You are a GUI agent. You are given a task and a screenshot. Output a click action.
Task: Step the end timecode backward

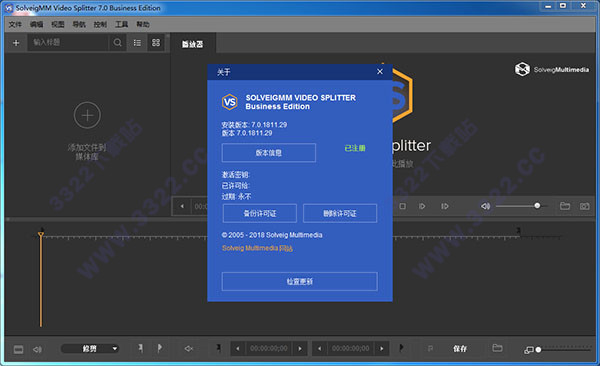(x=319, y=348)
